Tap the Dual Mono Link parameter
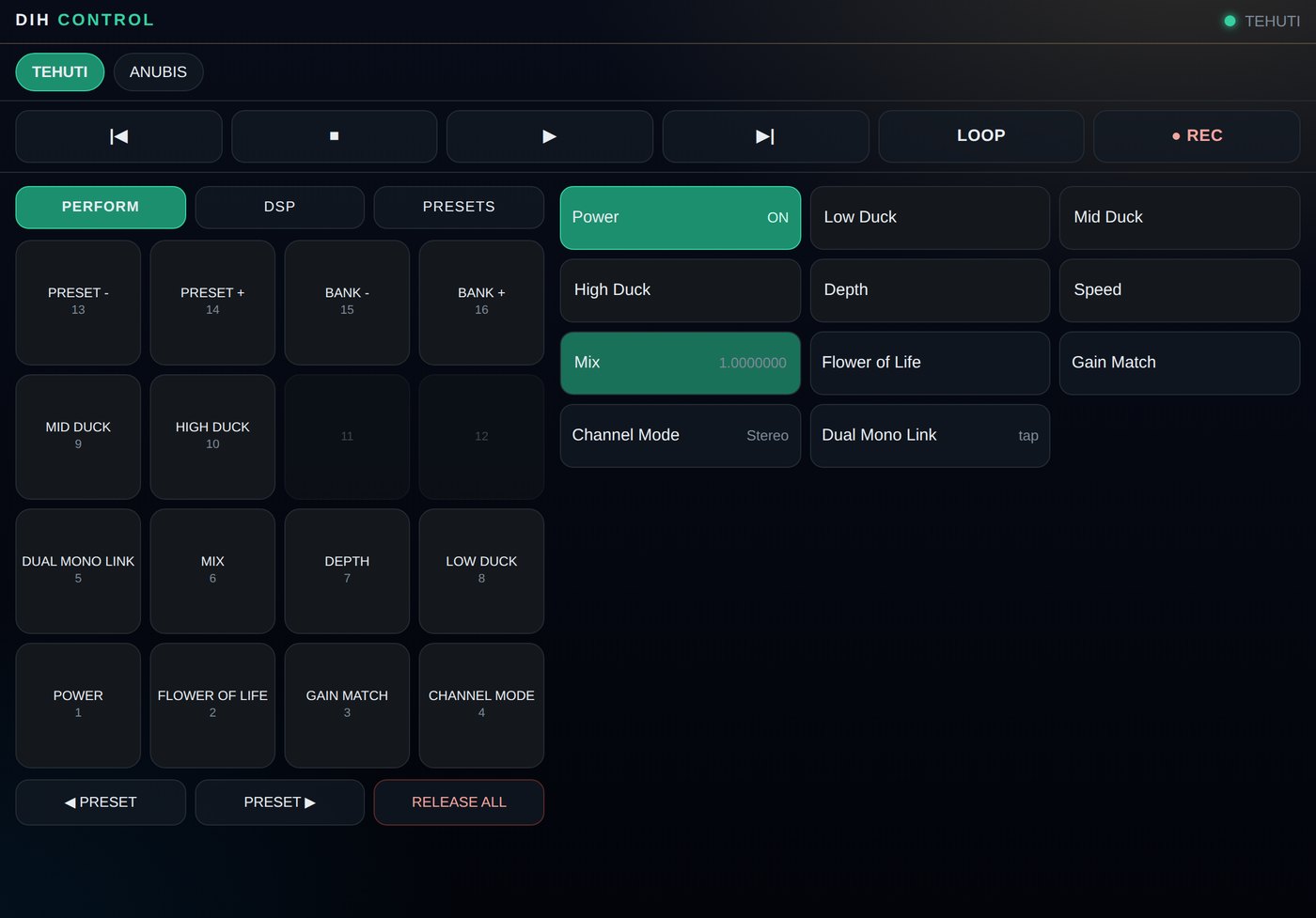This screenshot has width=1316, height=918. 930,436
